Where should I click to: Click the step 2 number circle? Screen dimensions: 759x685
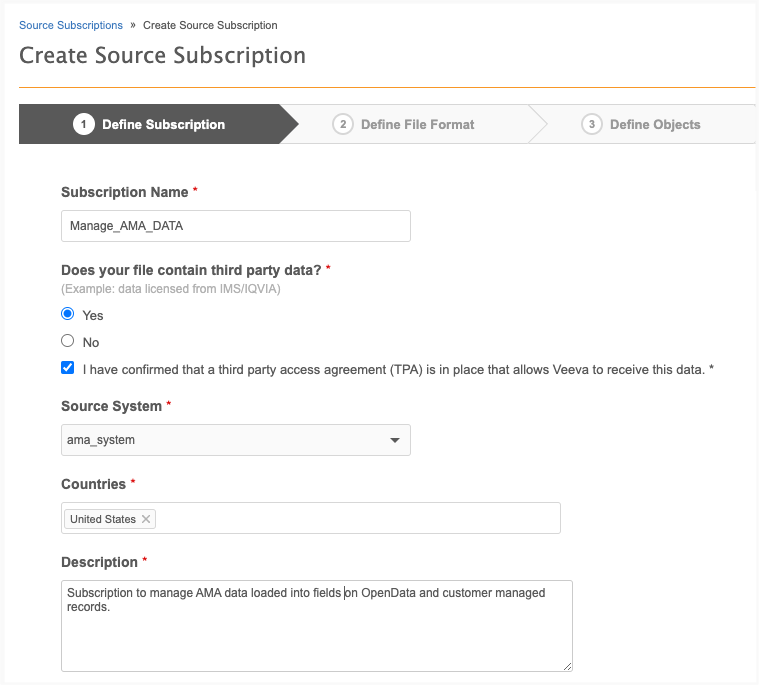point(343,125)
